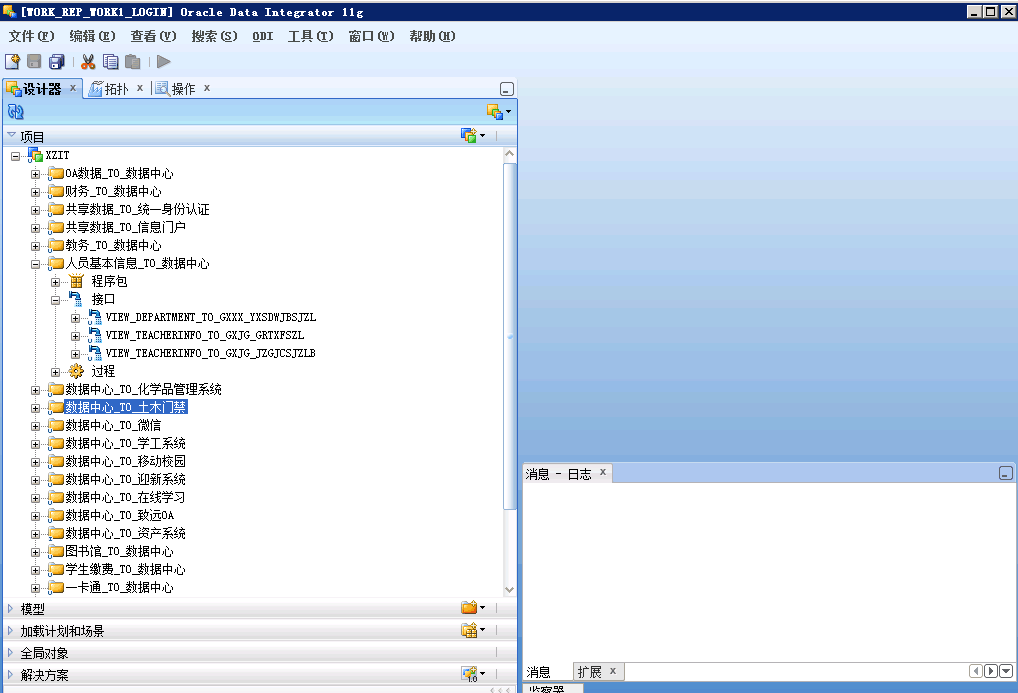1018x693 pixels.
Task: Minimize the designer panel
Action: coord(507,89)
